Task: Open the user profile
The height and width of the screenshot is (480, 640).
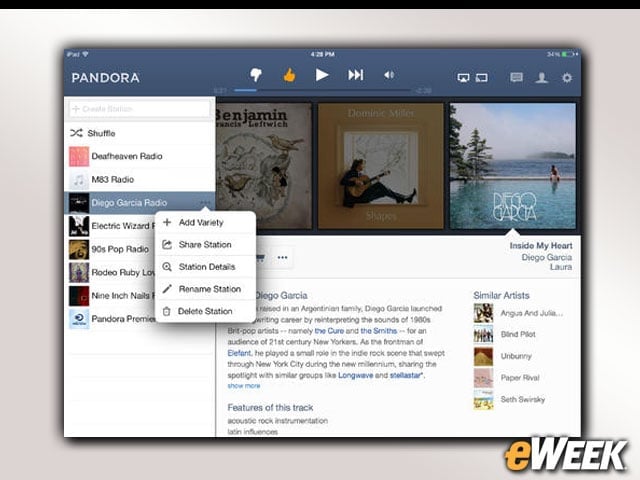Action: [542, 78]
